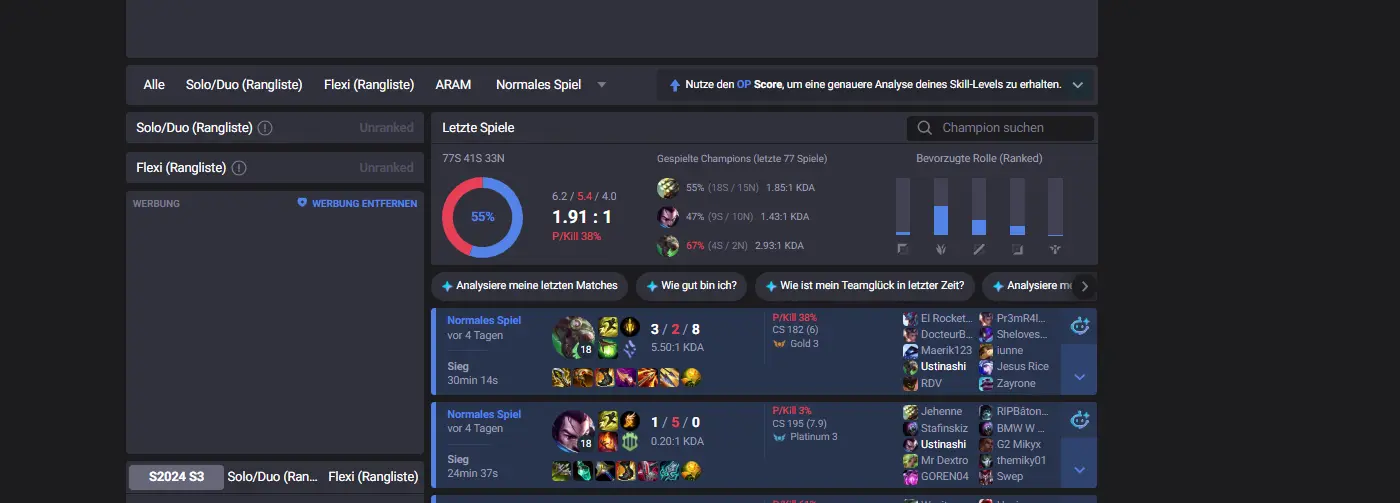Expand details of the first match

click(x=1079, y=377)
